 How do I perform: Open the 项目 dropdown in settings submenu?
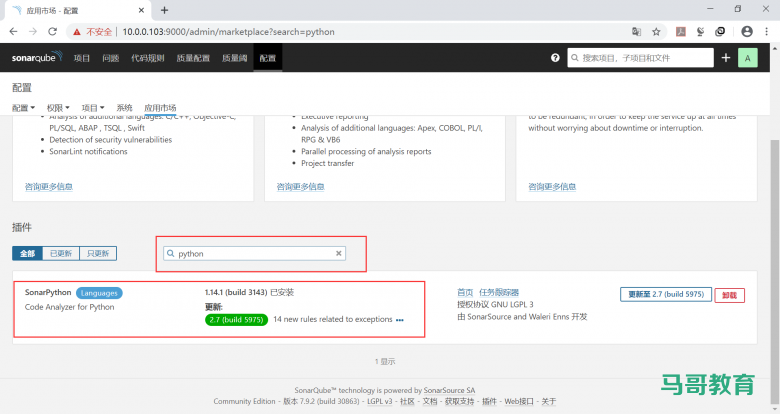click(93, 108)
